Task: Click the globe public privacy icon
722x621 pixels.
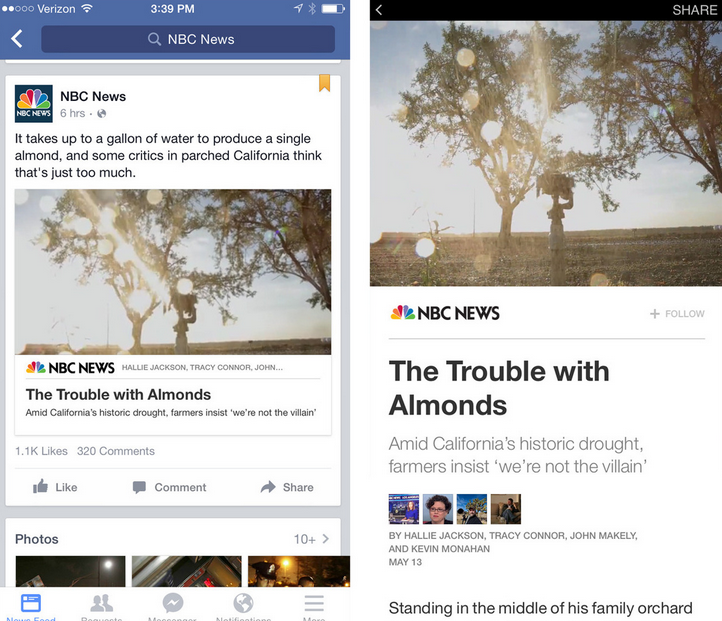Action: (102, 114)
